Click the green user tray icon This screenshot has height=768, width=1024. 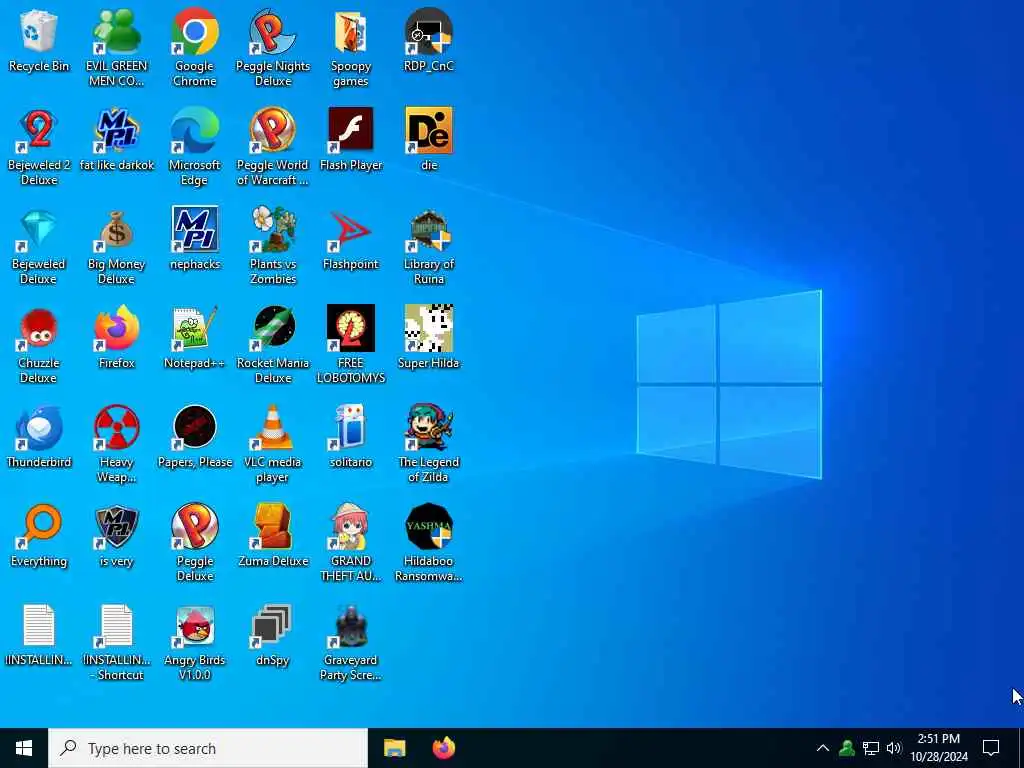point(847,748)
